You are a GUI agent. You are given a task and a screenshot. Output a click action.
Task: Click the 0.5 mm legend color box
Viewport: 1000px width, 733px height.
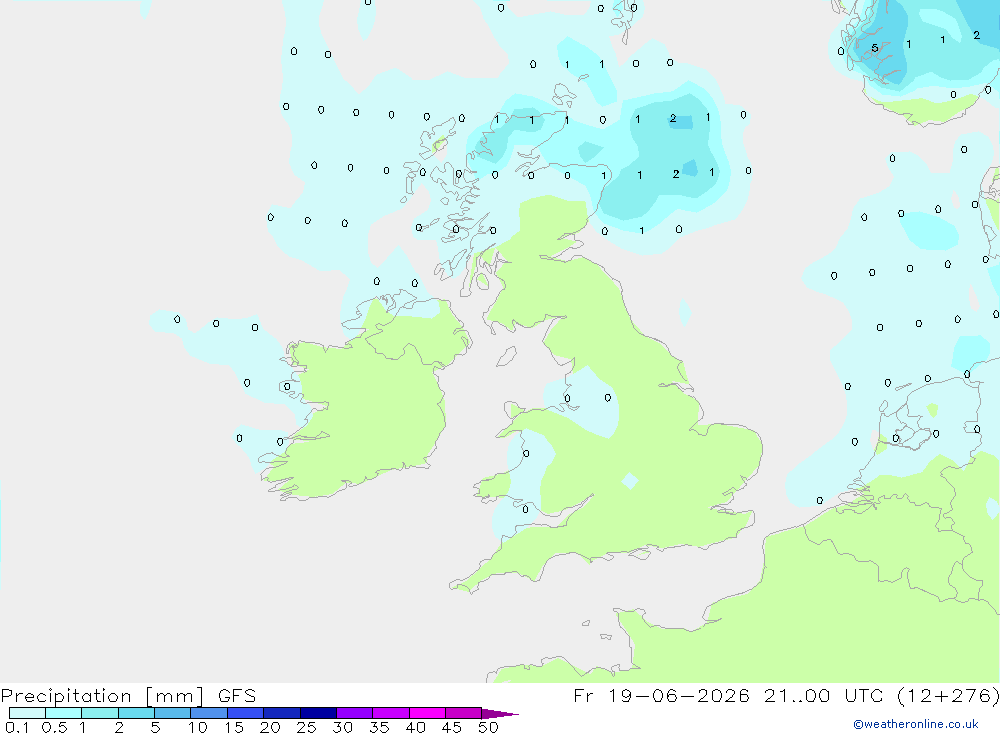(x=64, y=713)
